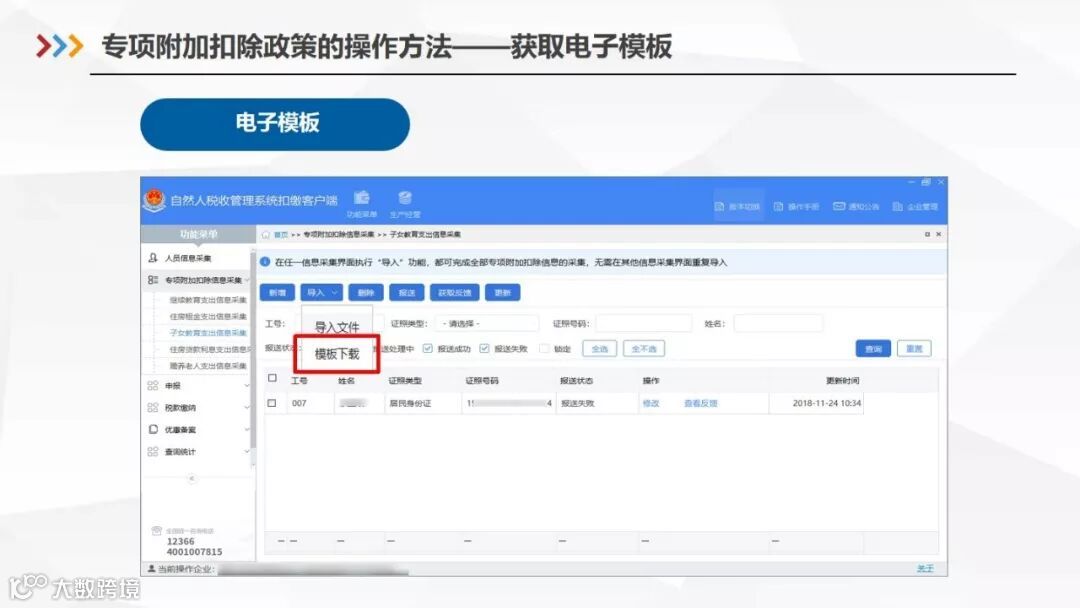
Task: Open the 操作手册 manual icon
Action: click(778, 207)
